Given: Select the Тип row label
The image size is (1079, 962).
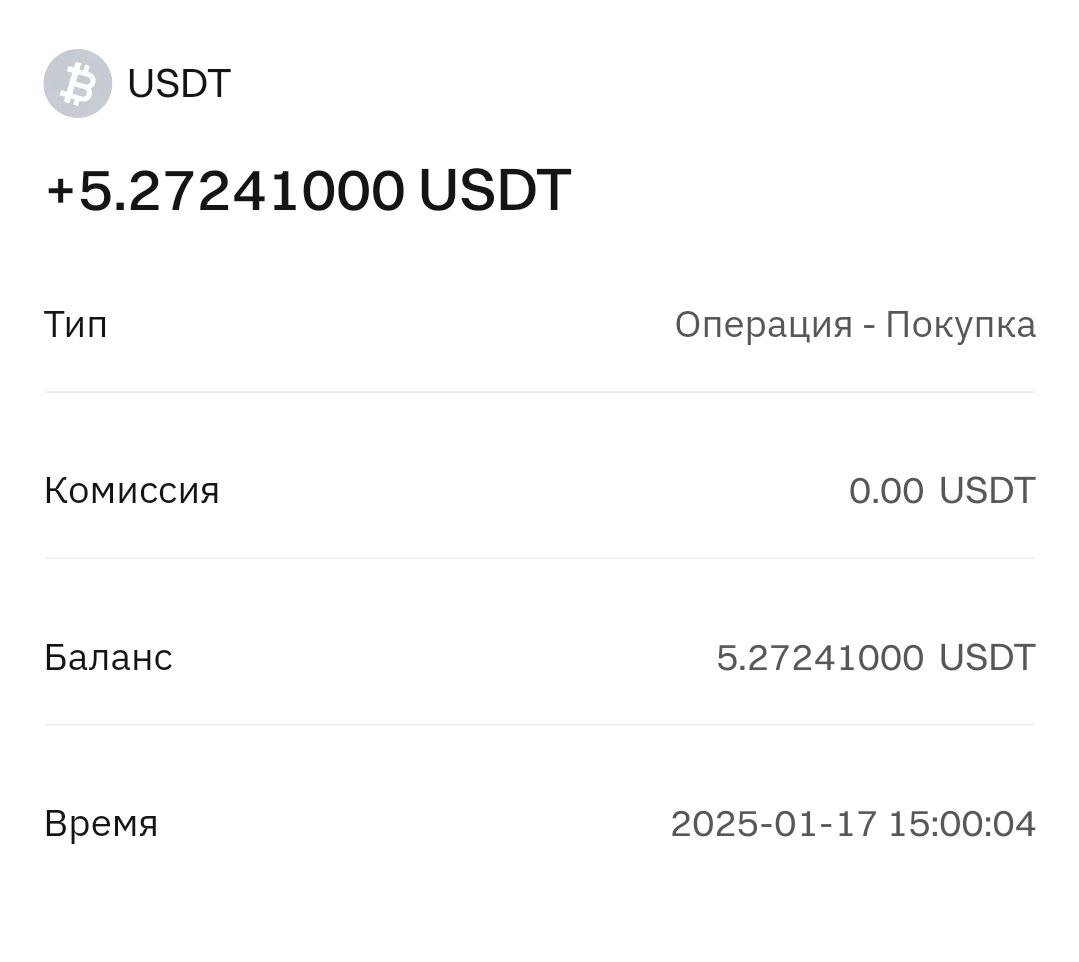Looking at the screenshot, I should [x=76, y=325].
